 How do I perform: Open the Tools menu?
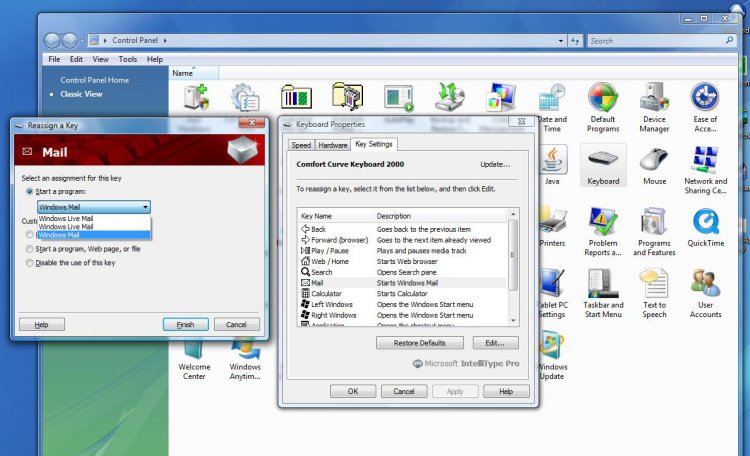click(128, 59)
